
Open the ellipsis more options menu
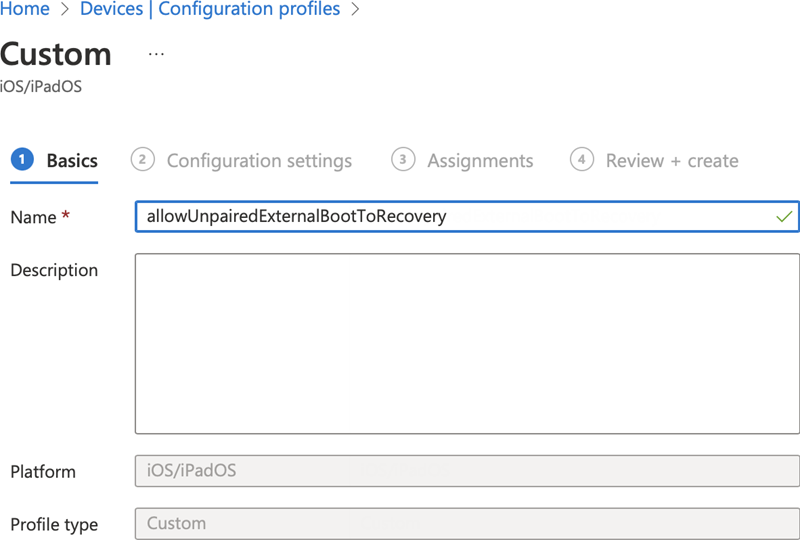coord(156,54)
